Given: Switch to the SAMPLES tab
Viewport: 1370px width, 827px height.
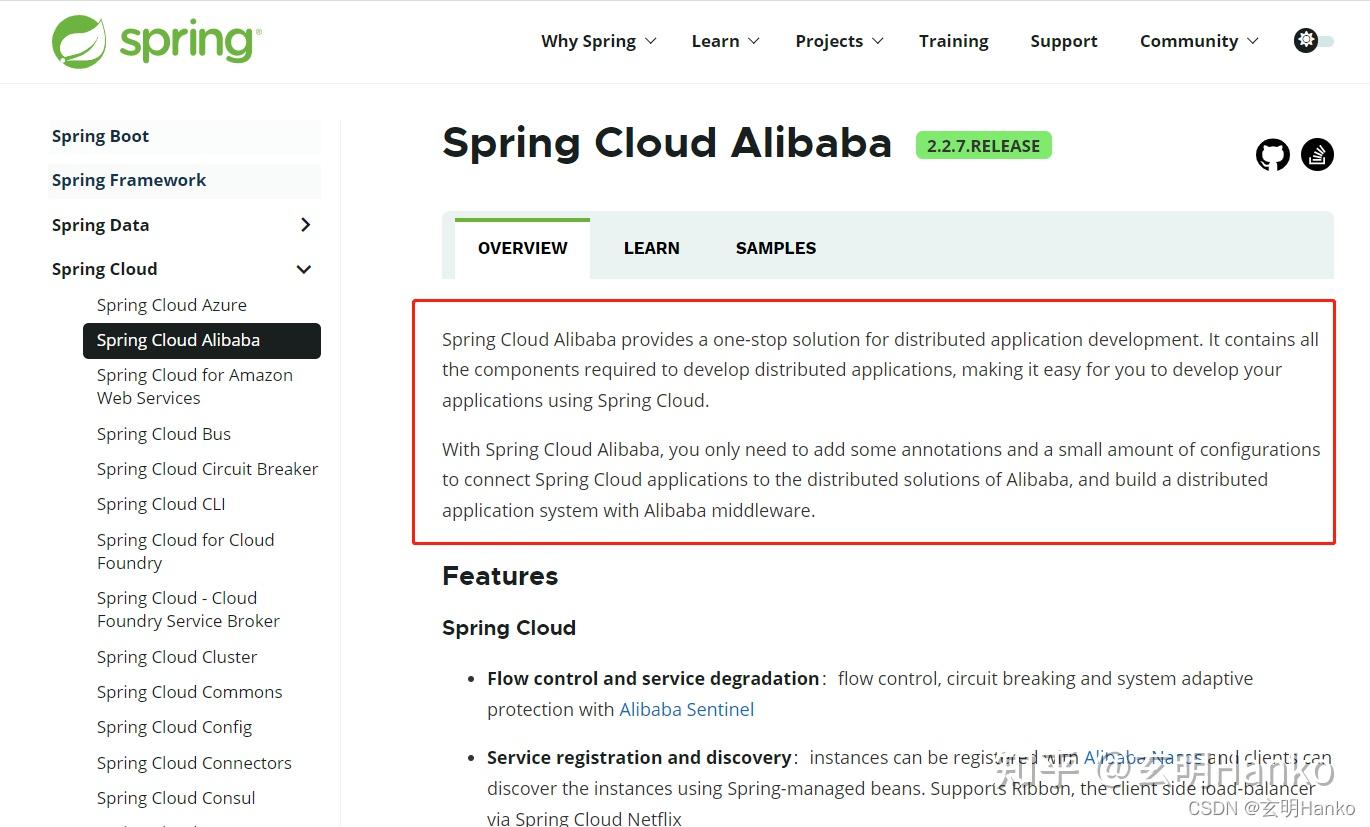Looking at the screenshot, I should click(776, 248).
